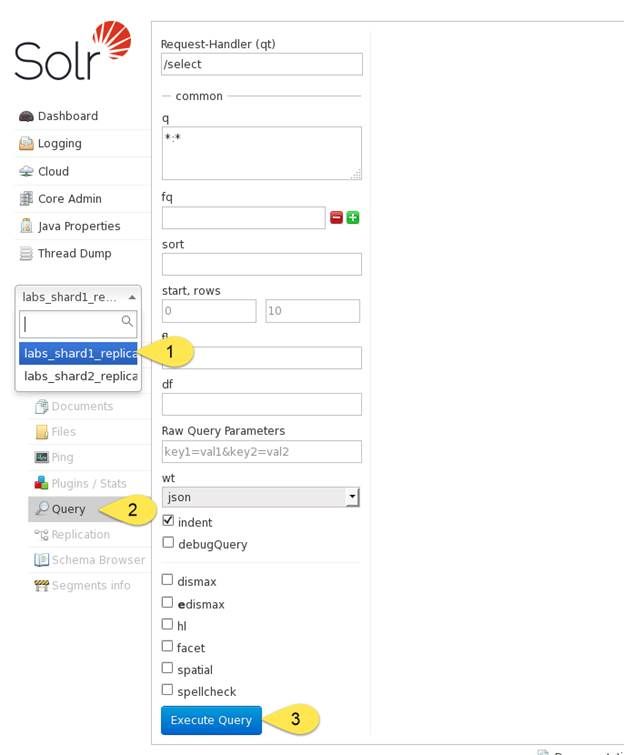Click the Java Properties jar icon
Screen dimensions: 624x755
pos(26,226)
